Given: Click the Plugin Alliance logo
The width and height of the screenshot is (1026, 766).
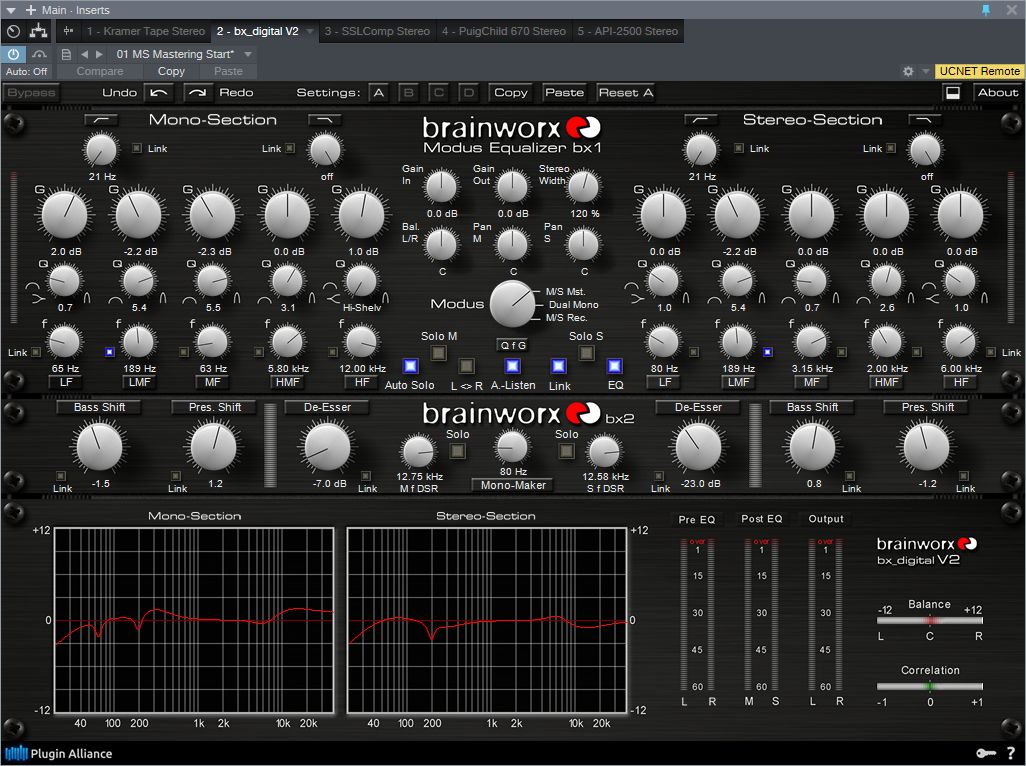Looking at the screenshot, I should 59,754.
